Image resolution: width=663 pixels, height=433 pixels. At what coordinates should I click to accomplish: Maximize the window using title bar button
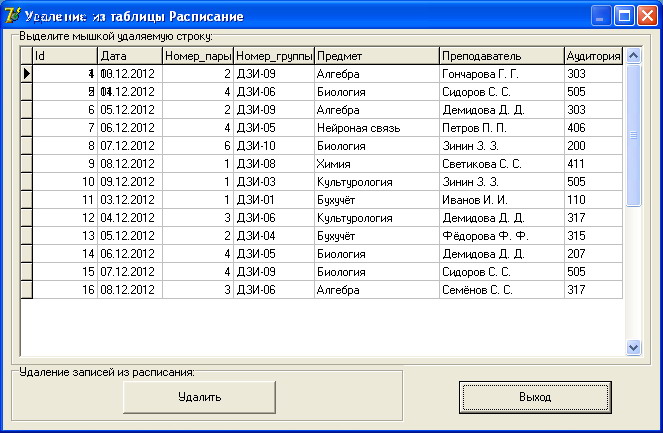[624, 16]
